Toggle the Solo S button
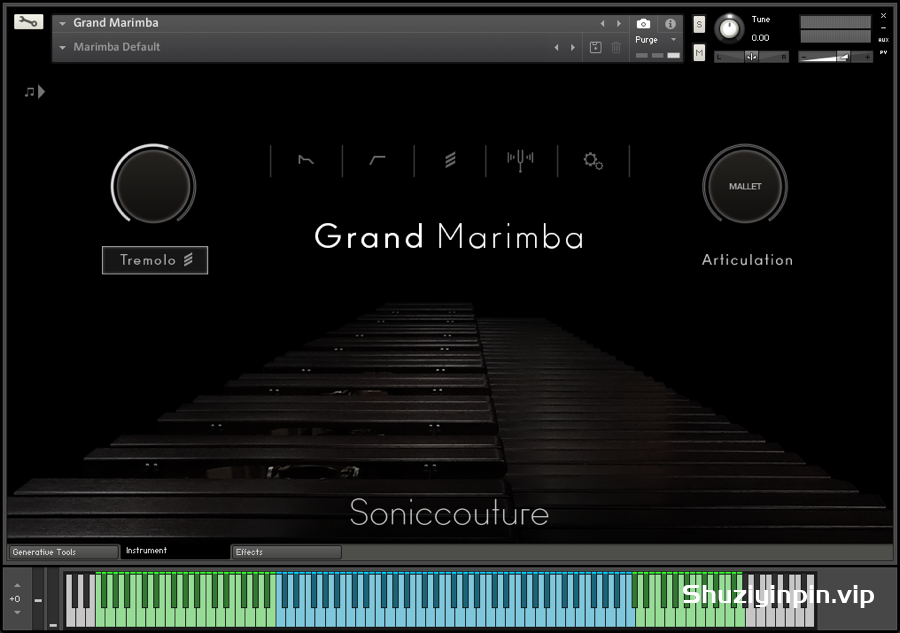The height and width of the screenshot is (633, 900). coord(699,24)
